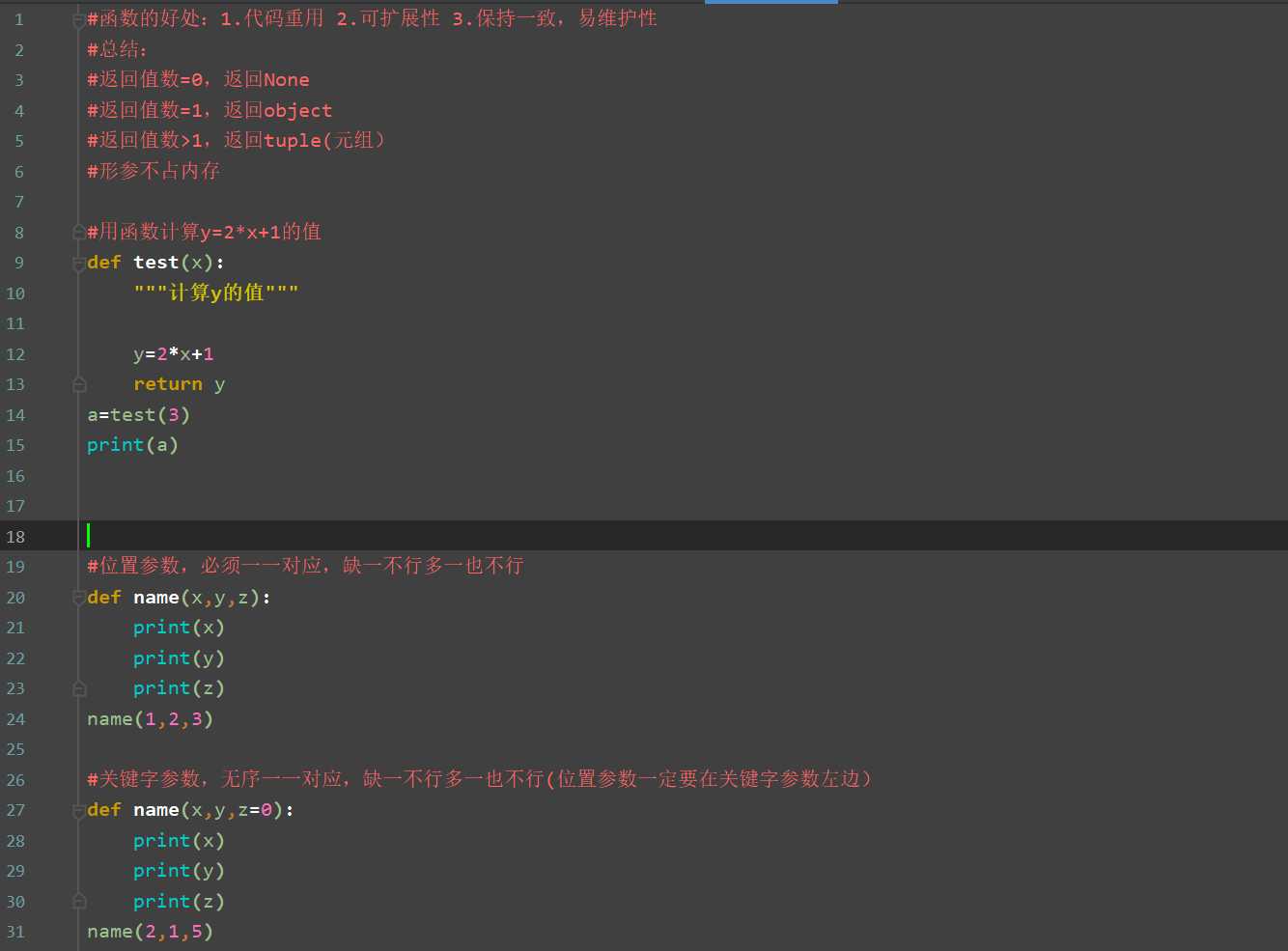Click line number 24 in the gutter
The width and height of the screenshot is (1288, 951).
(x=15, y=719)
